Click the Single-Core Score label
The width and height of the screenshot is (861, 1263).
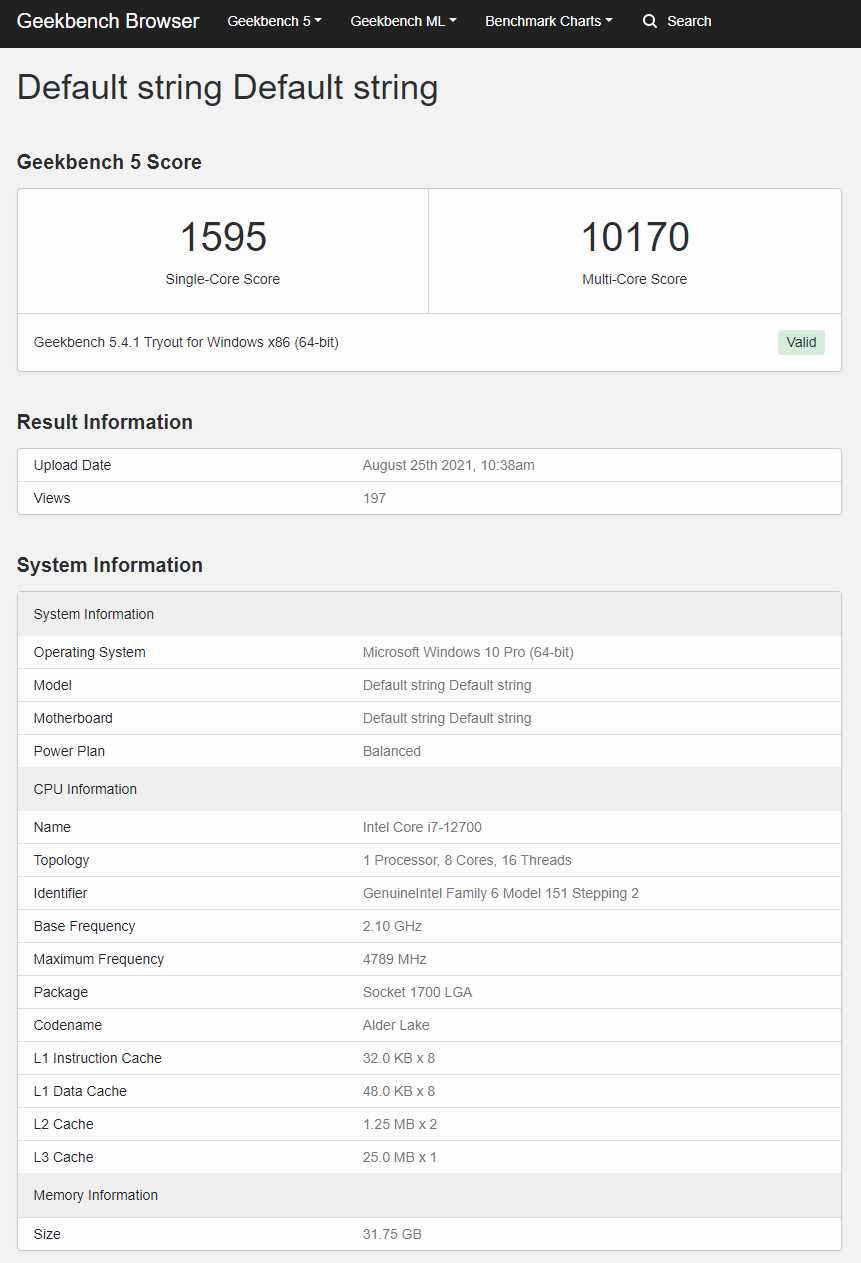pyautogui.click(x=223, y=280)
